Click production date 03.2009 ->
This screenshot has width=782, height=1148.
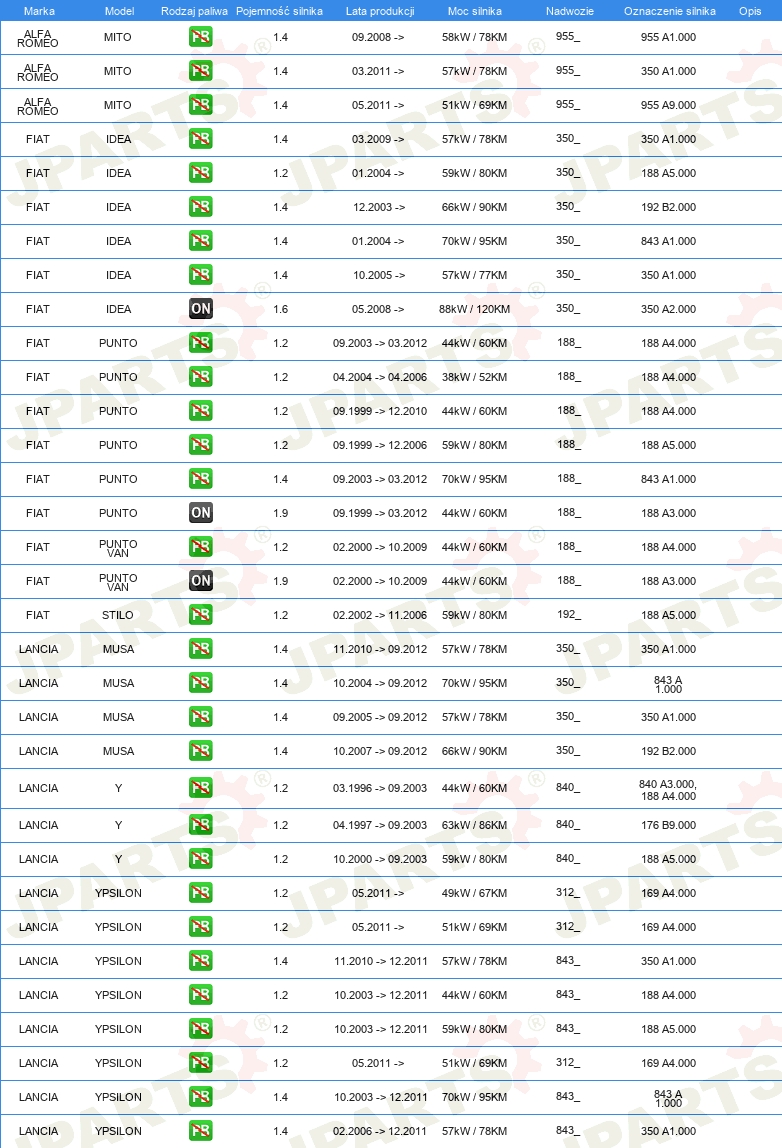(x=378, y=138)
